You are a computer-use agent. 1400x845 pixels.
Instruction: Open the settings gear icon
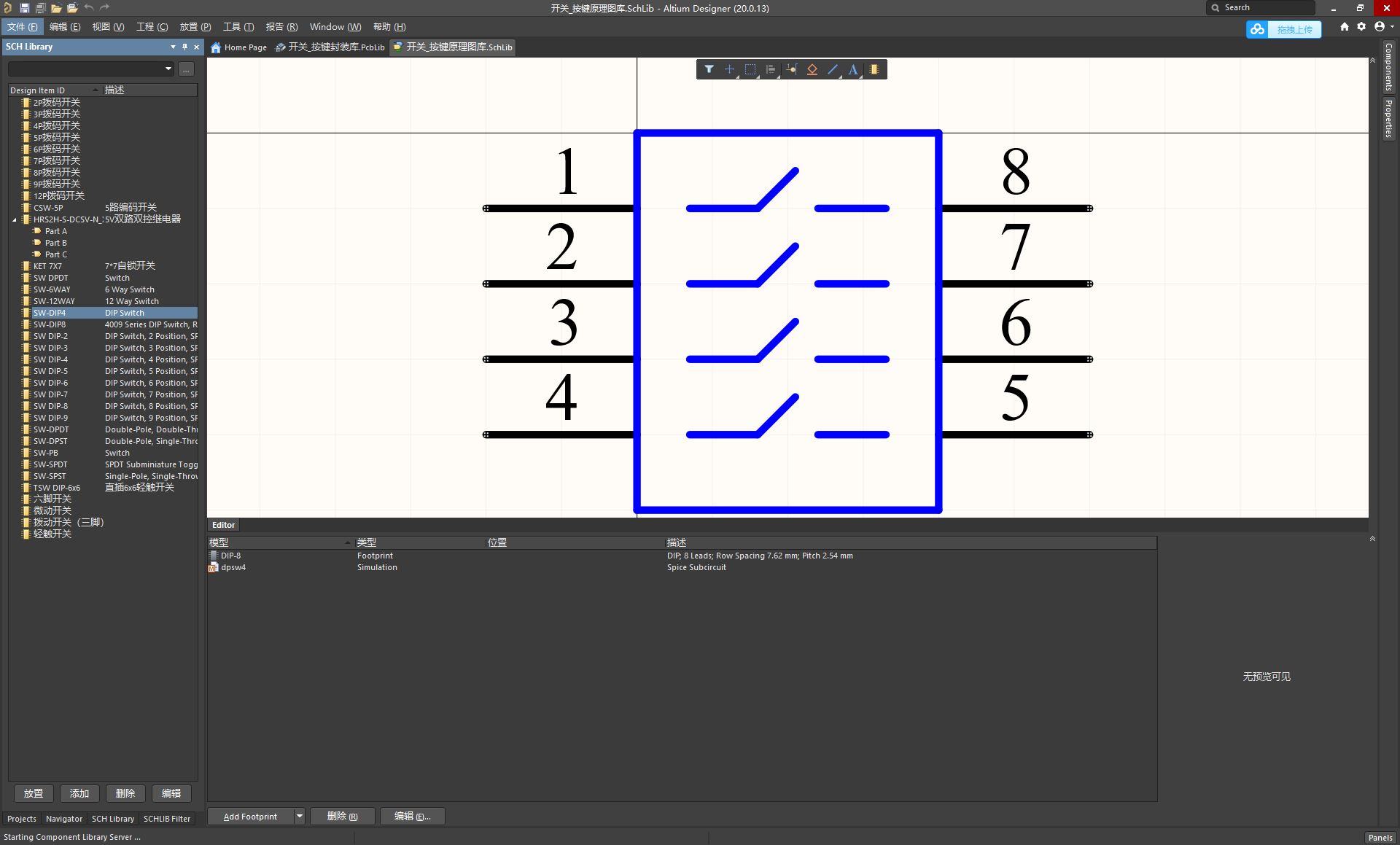[1361, 26]
